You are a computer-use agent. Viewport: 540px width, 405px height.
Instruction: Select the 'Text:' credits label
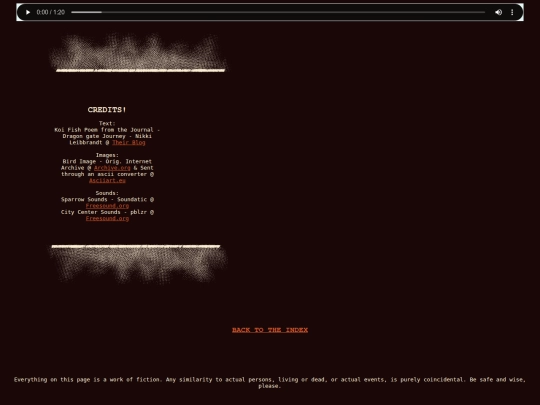107,123
